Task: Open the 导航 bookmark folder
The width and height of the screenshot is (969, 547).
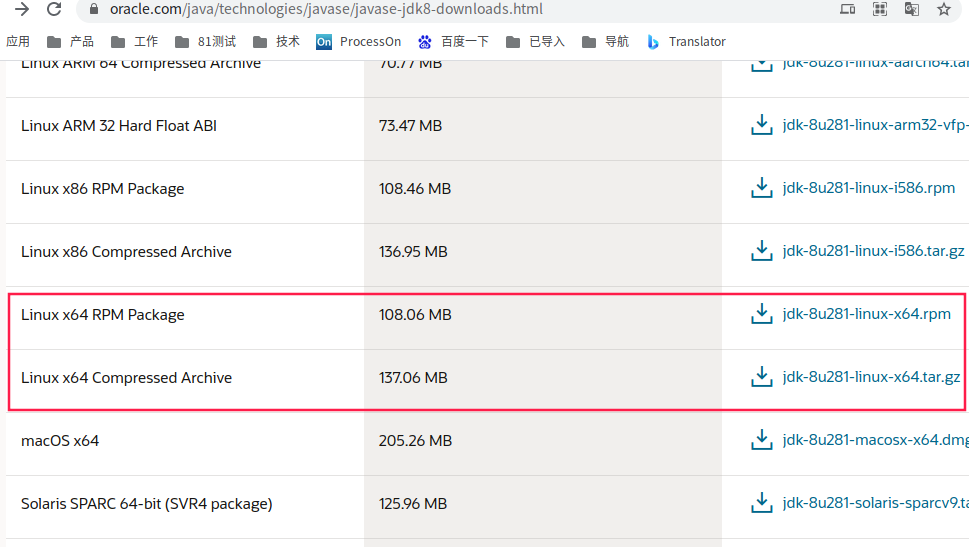Action: point(606,41)
